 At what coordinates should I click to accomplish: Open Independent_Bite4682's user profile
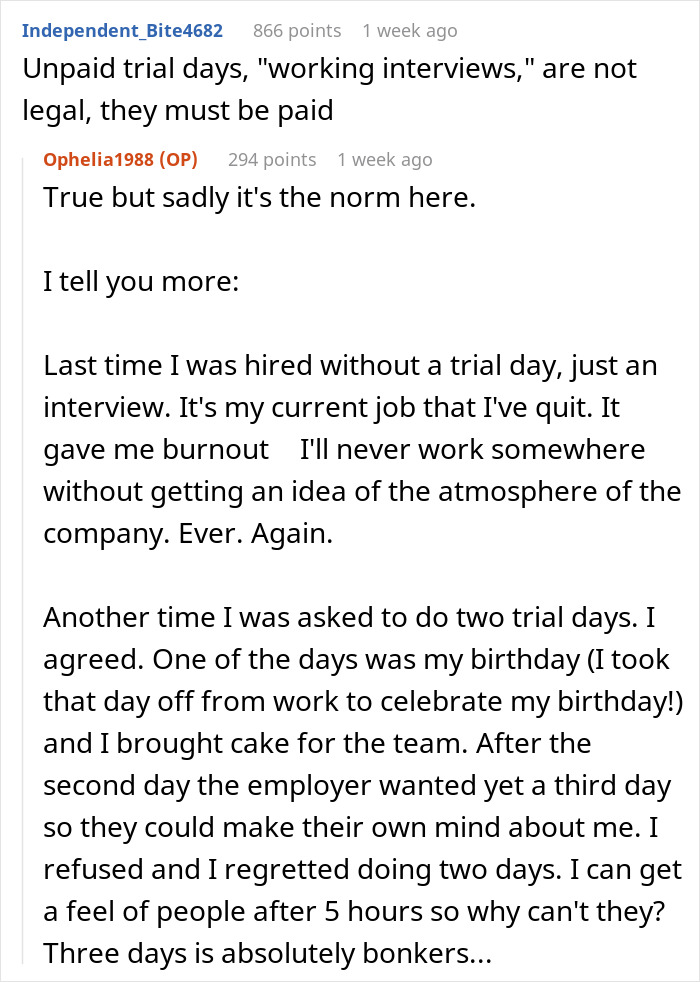[122, 30]
